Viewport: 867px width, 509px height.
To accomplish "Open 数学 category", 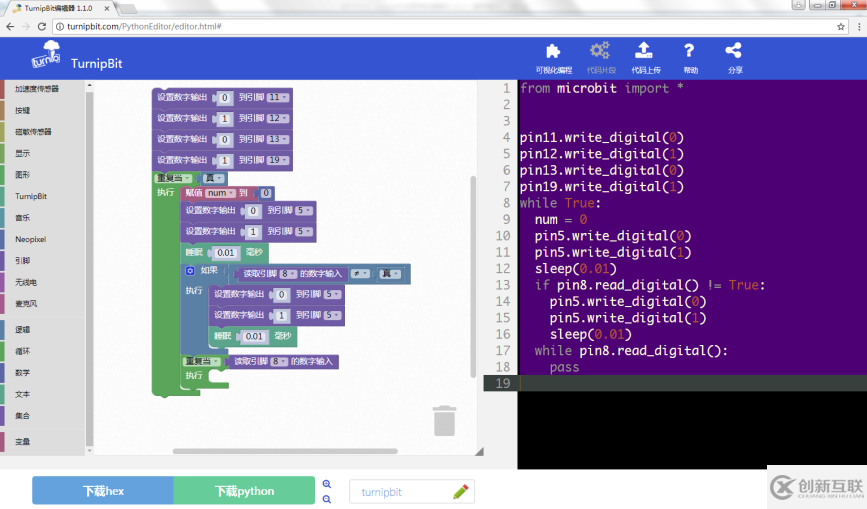I will (23, 372).
